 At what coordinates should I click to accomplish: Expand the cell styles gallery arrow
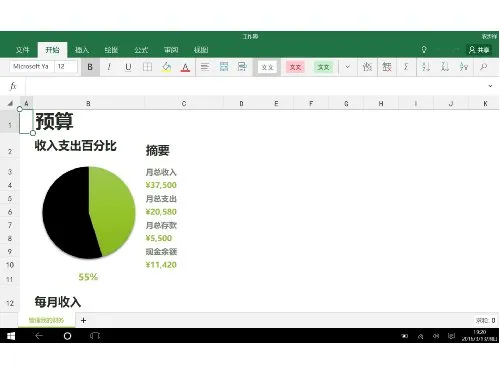[347, 67]
